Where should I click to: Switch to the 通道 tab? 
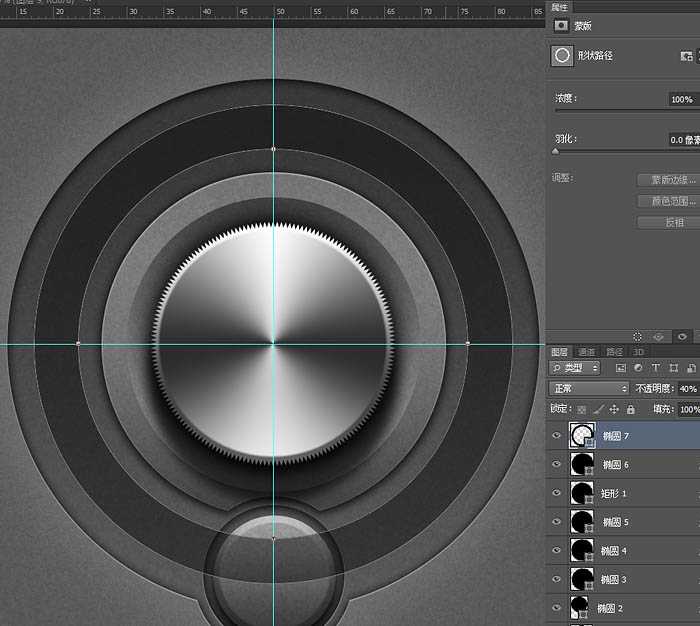point(587,352)
